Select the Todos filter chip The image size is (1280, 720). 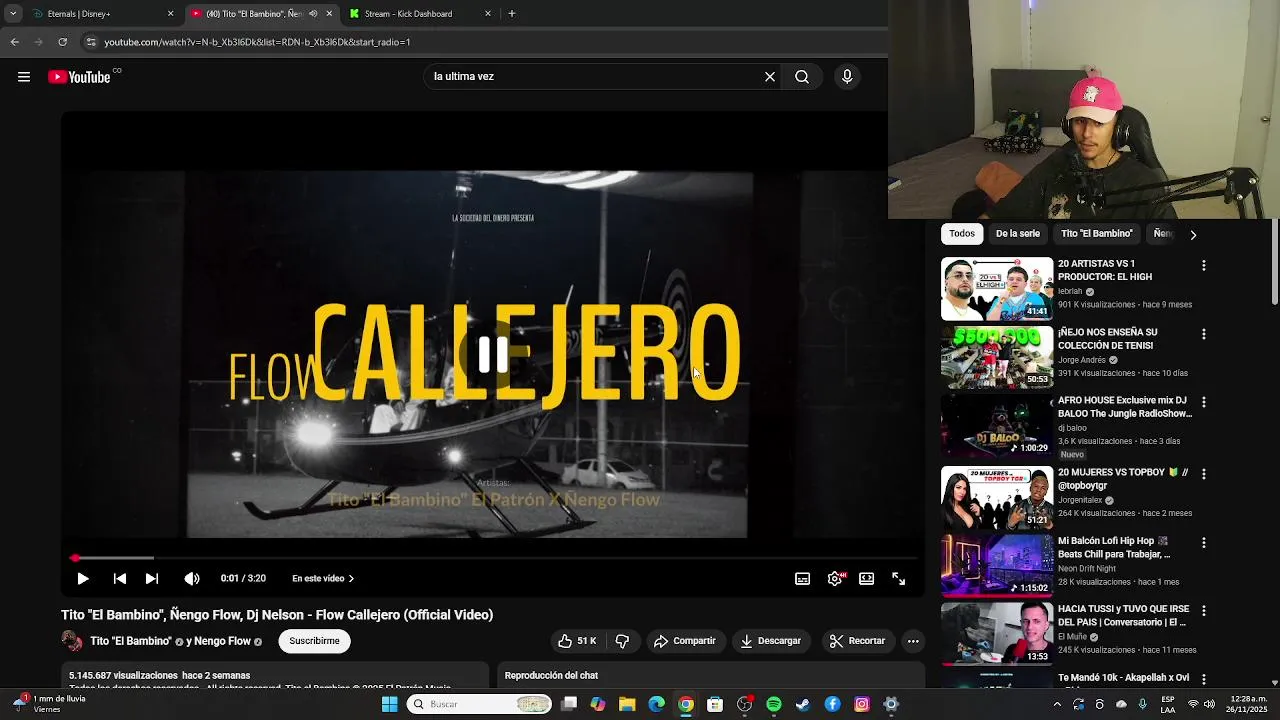point(962,234)
